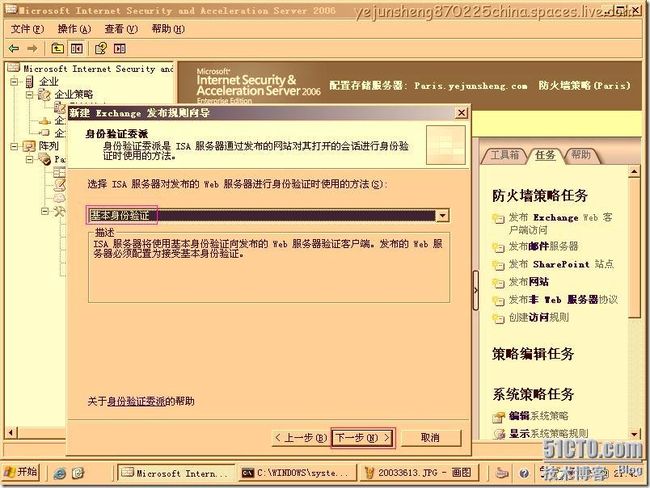Click the Help toolbar icon with question mark

coord(101,49)
